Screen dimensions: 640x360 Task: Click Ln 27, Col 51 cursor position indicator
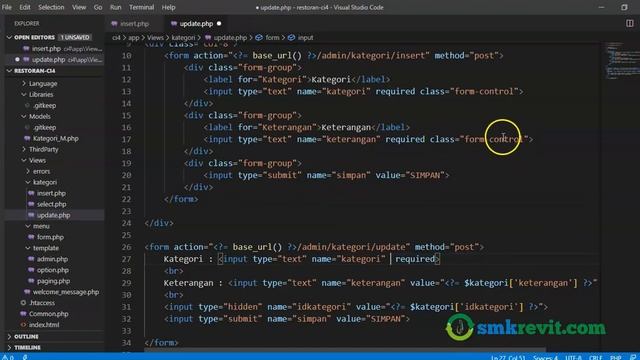click(x=508, y=357)
